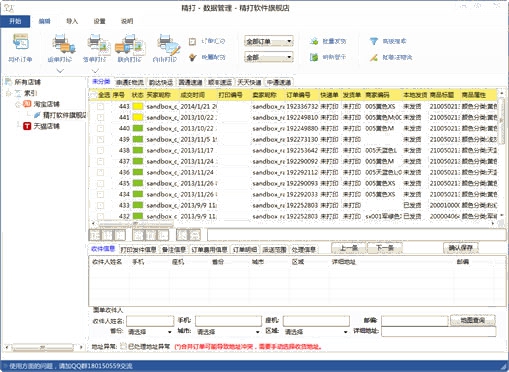Screen dimensions: 509x372
Task: Check the checkbox for order row 441
Action: click(x=100, y=118)
